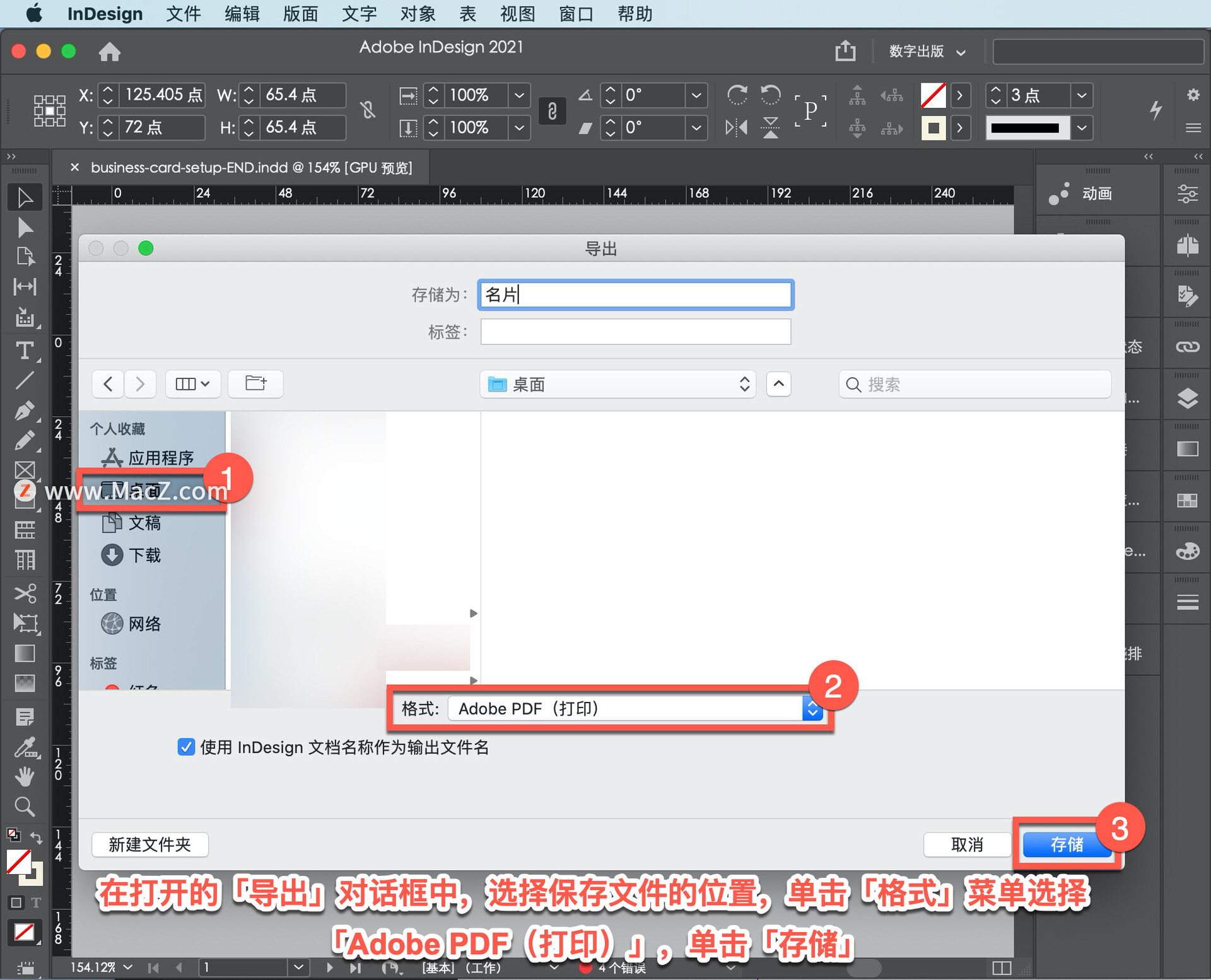
Task: Select the Selection tool arrow
Action: click(x=25, y=198)
